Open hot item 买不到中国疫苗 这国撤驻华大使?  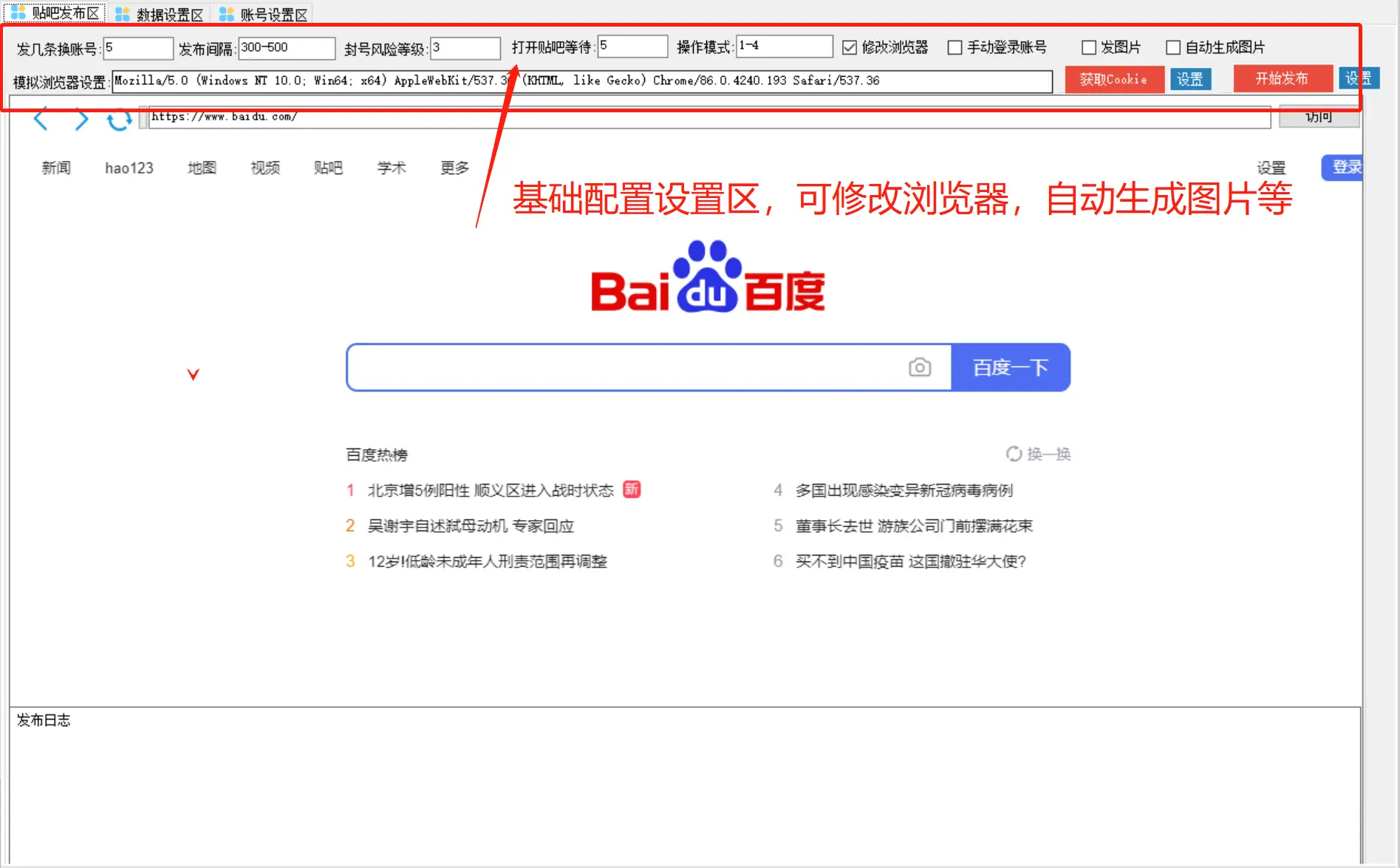click(x=911, y=561)
